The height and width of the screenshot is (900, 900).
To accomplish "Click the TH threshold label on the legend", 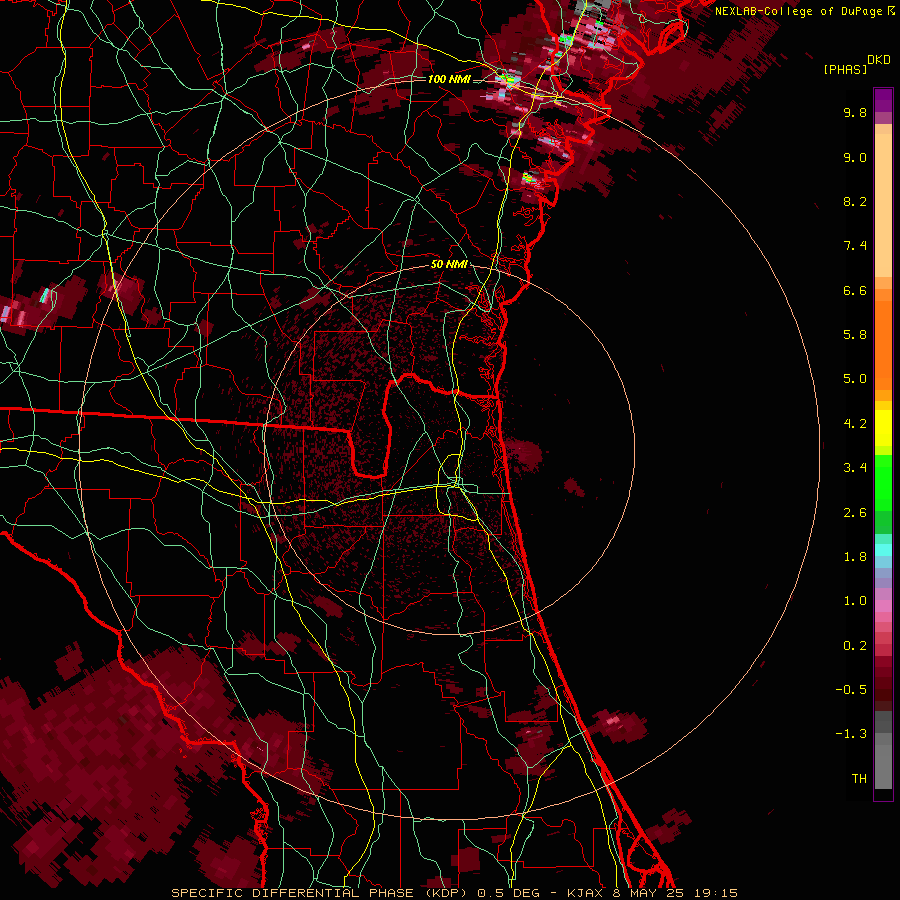I will pos(859,779).
